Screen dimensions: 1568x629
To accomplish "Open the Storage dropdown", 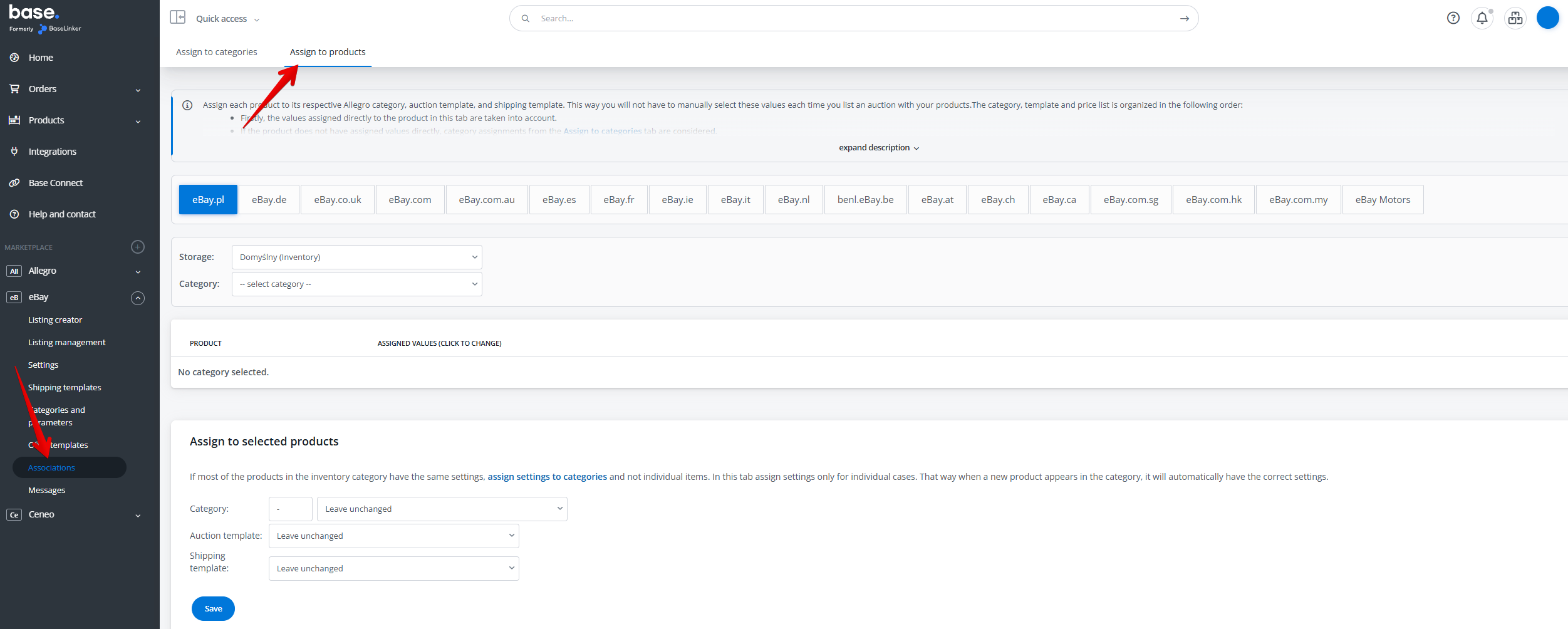I will (x=356, y=257).
